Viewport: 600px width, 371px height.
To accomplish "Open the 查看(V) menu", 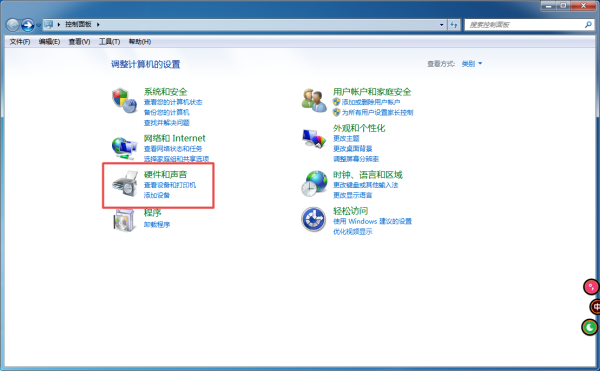I will tap(79, 41).
